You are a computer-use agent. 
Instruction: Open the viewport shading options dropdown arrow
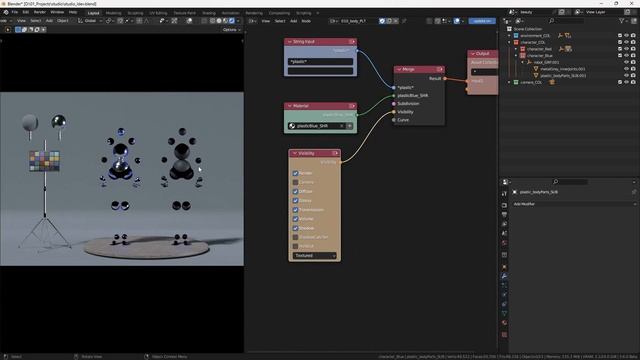(238, 21)
